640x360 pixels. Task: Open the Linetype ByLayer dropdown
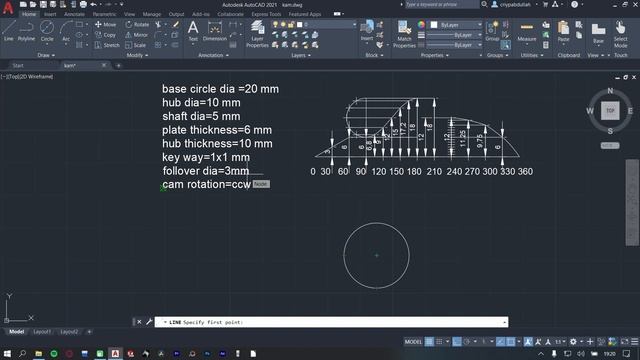click(x=454, y=45)
